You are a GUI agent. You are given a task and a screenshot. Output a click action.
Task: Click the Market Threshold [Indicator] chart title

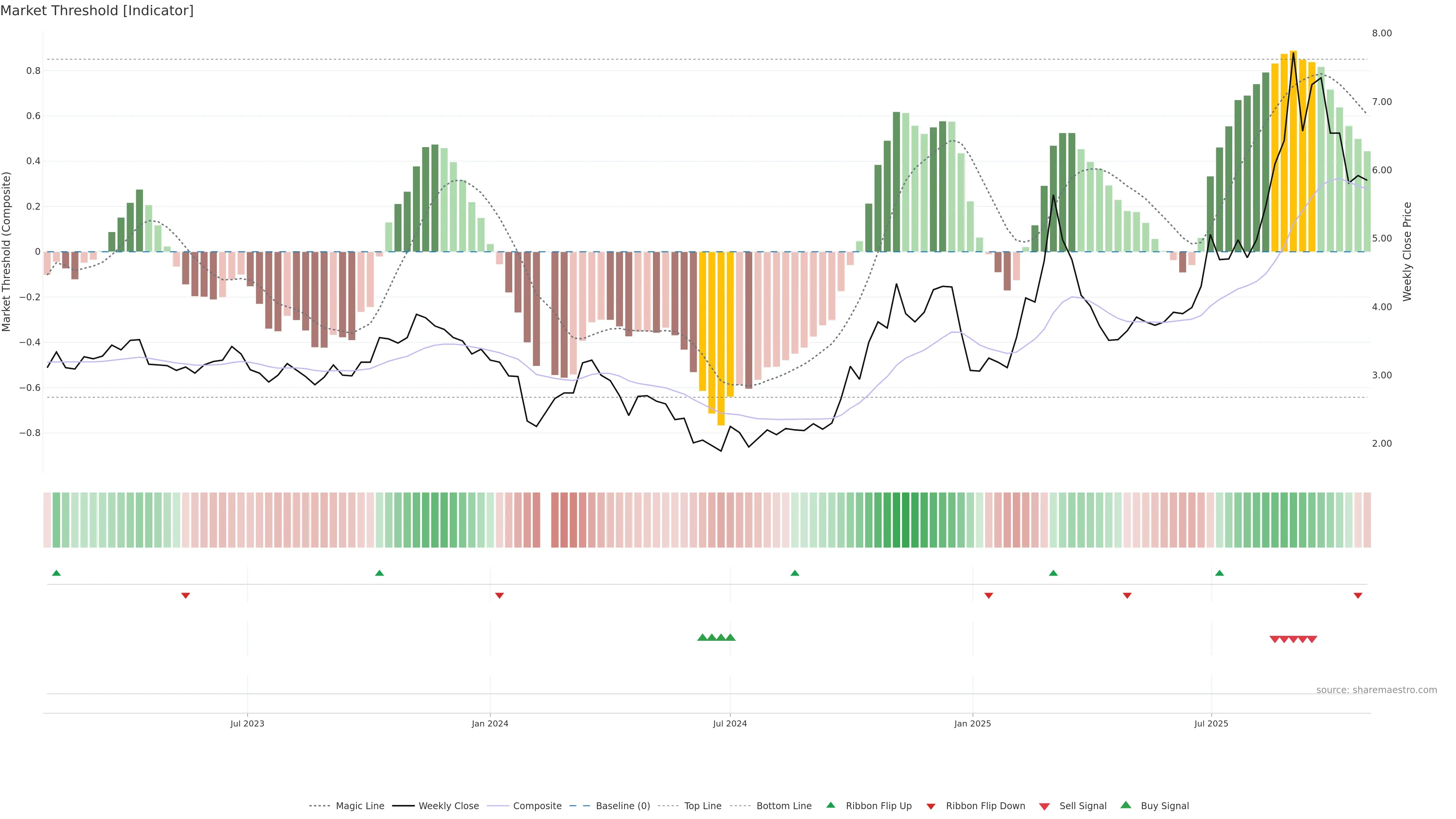pos(97,11)
